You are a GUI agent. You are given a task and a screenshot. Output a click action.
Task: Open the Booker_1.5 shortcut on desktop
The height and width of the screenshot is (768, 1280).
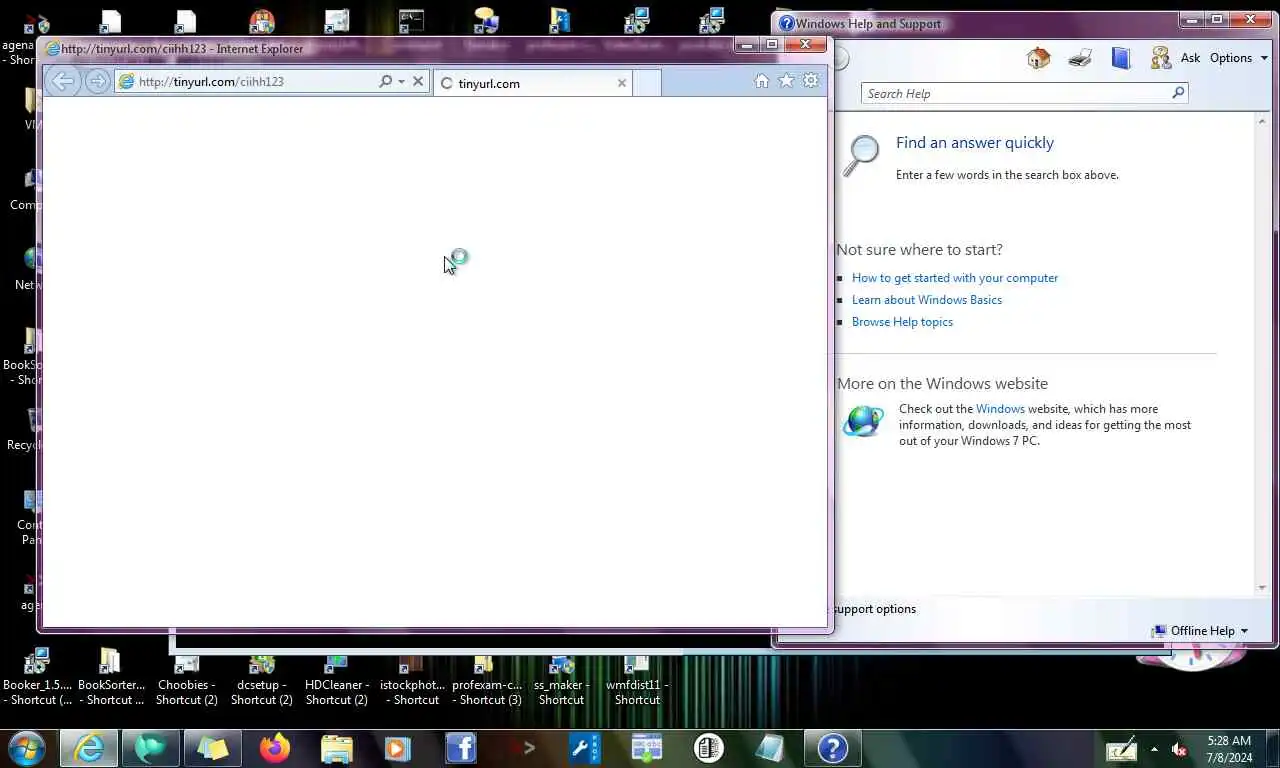click(x=38, y=677)
